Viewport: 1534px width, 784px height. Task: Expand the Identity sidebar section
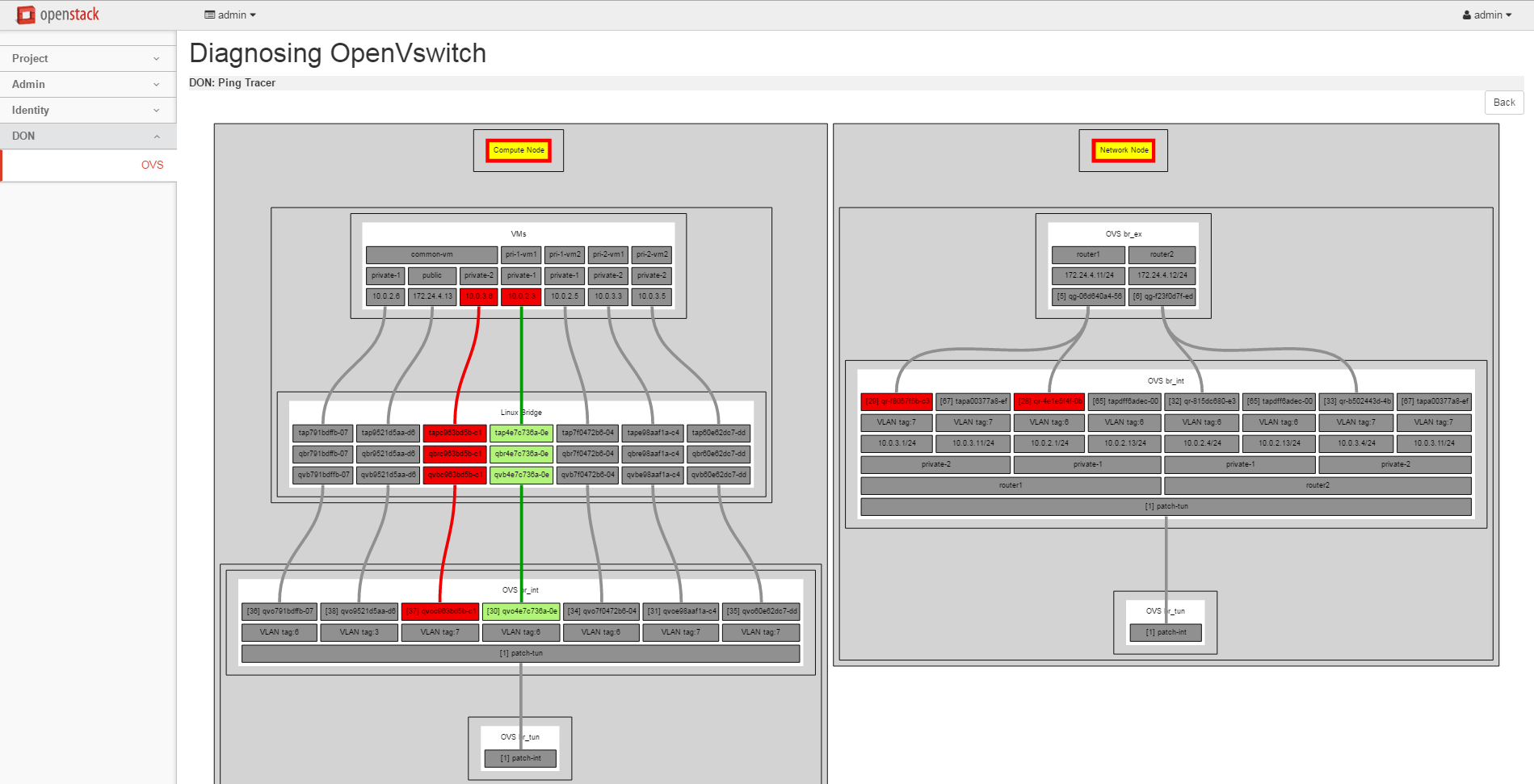coord(87,110)
